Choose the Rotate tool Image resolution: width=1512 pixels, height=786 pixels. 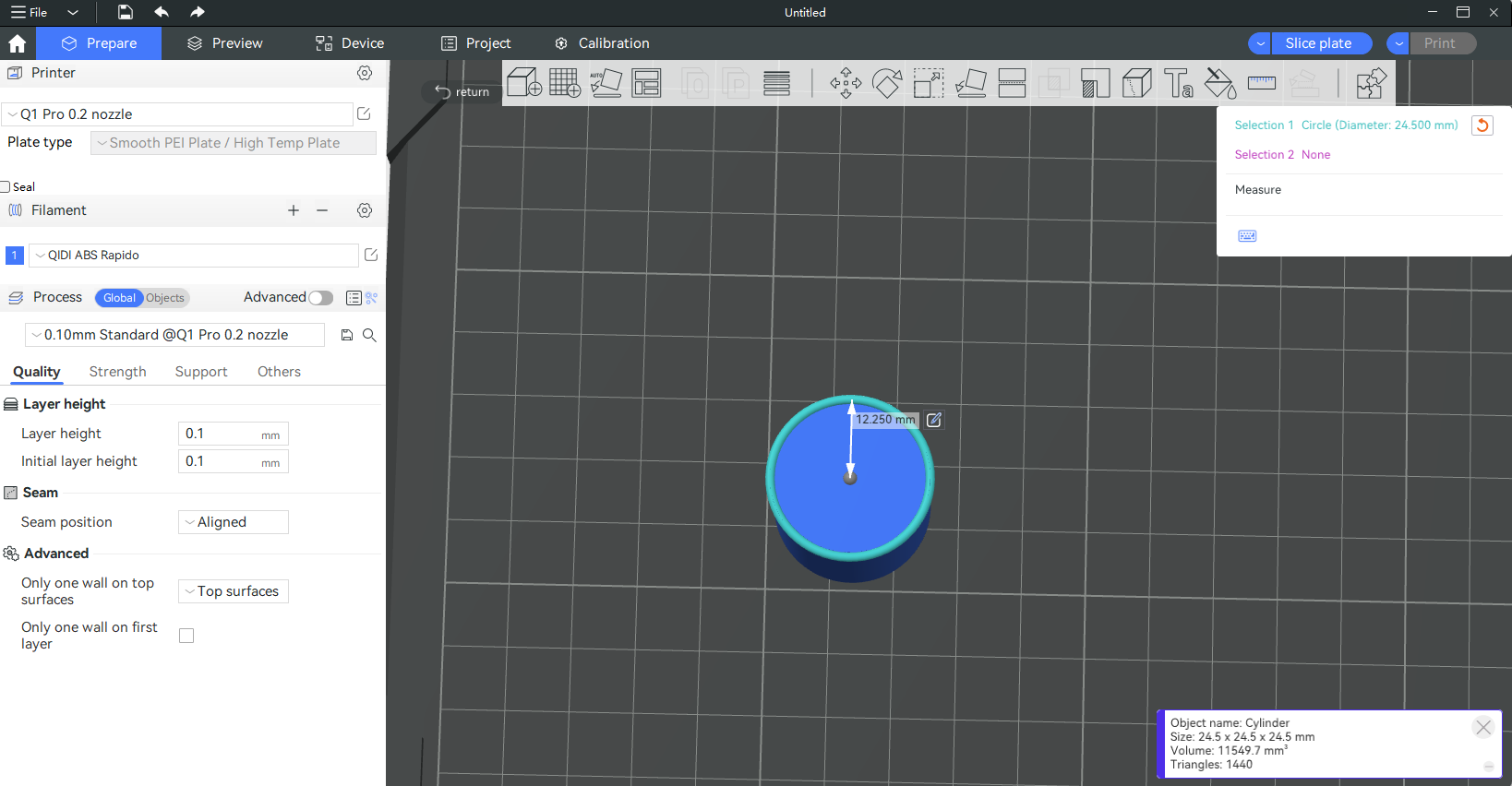[x=887, y=83]
